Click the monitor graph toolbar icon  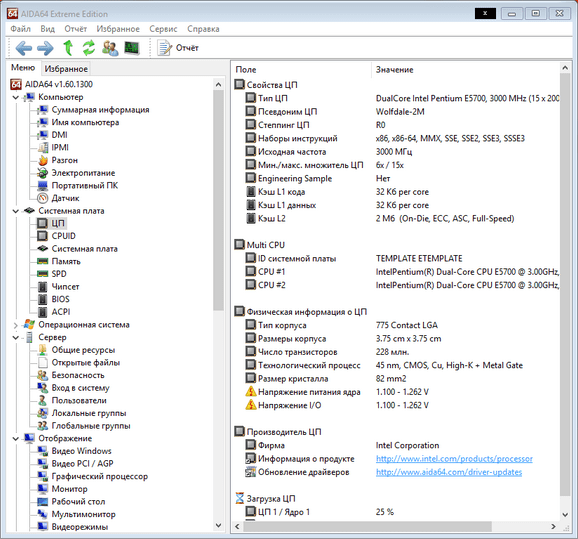[132, 48]
